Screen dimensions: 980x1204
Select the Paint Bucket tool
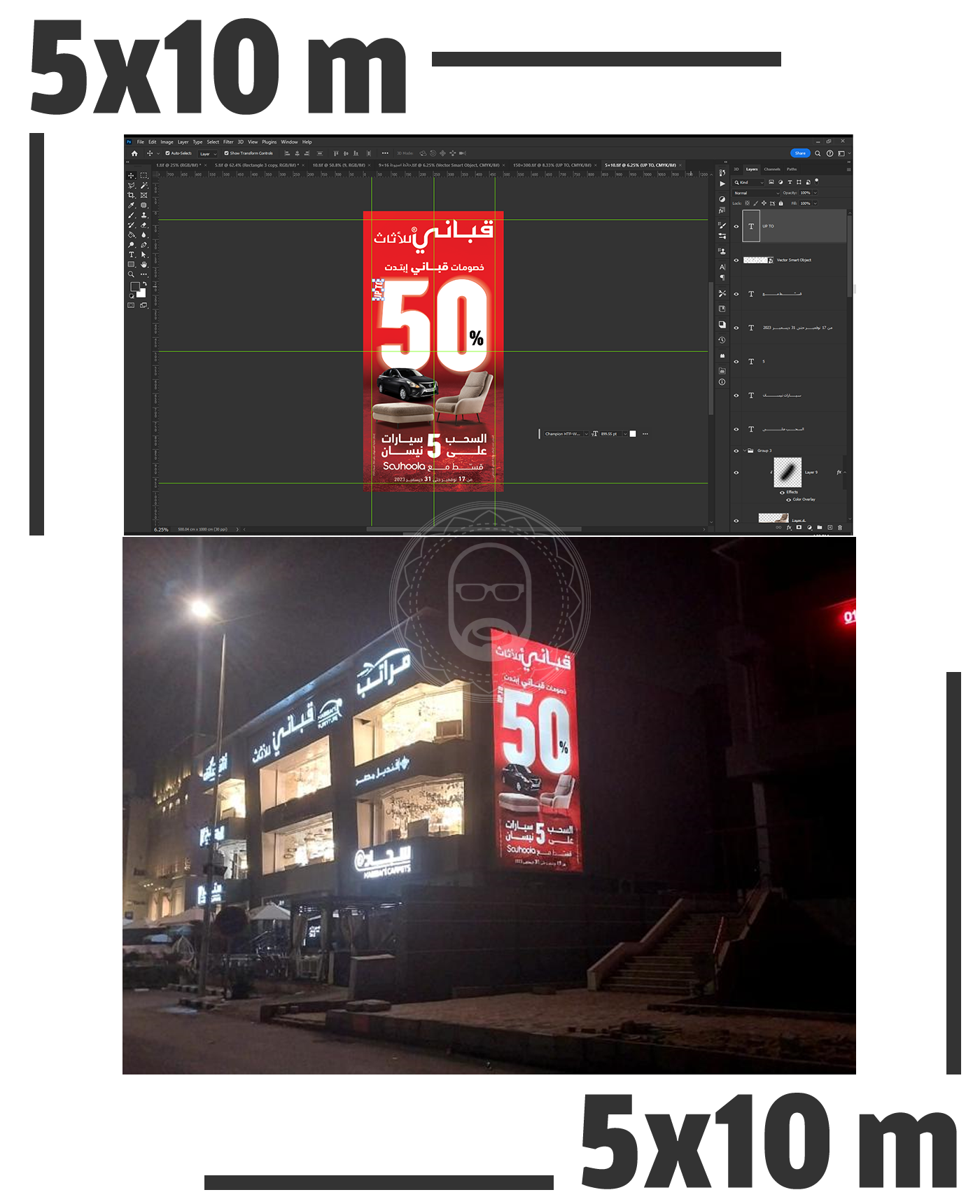point(131,234)
